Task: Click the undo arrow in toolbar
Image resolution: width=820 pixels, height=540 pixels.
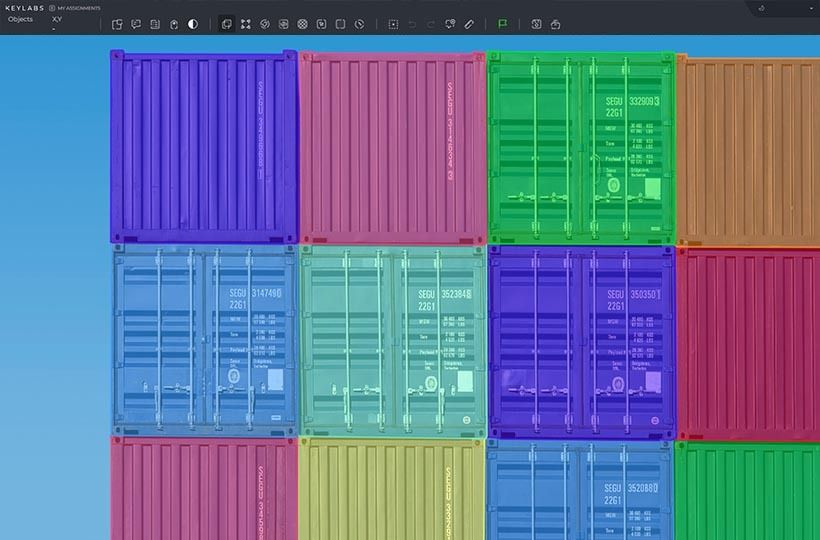Action: (412, 24)
